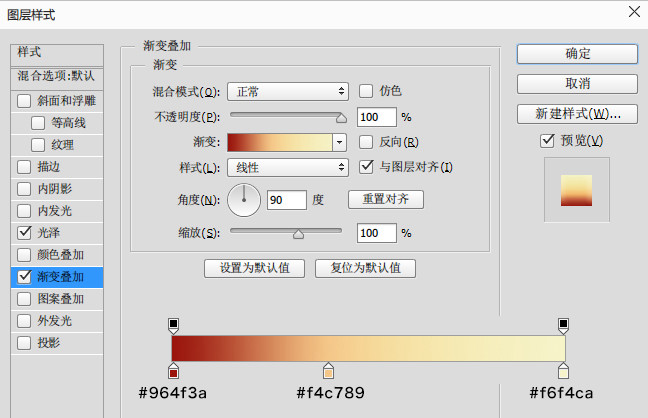Toggle the 仿色 checkbox
648x418 pixels.
tap(366, 91)
